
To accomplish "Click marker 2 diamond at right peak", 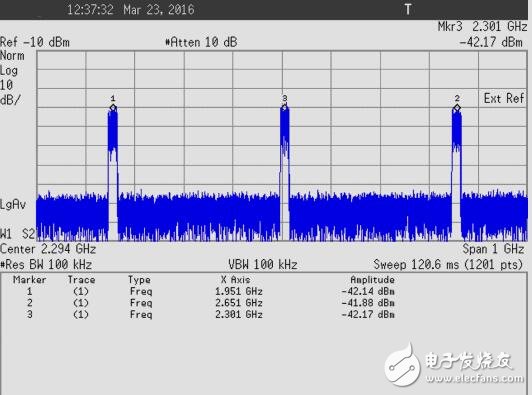I will (x=457, y=108).
